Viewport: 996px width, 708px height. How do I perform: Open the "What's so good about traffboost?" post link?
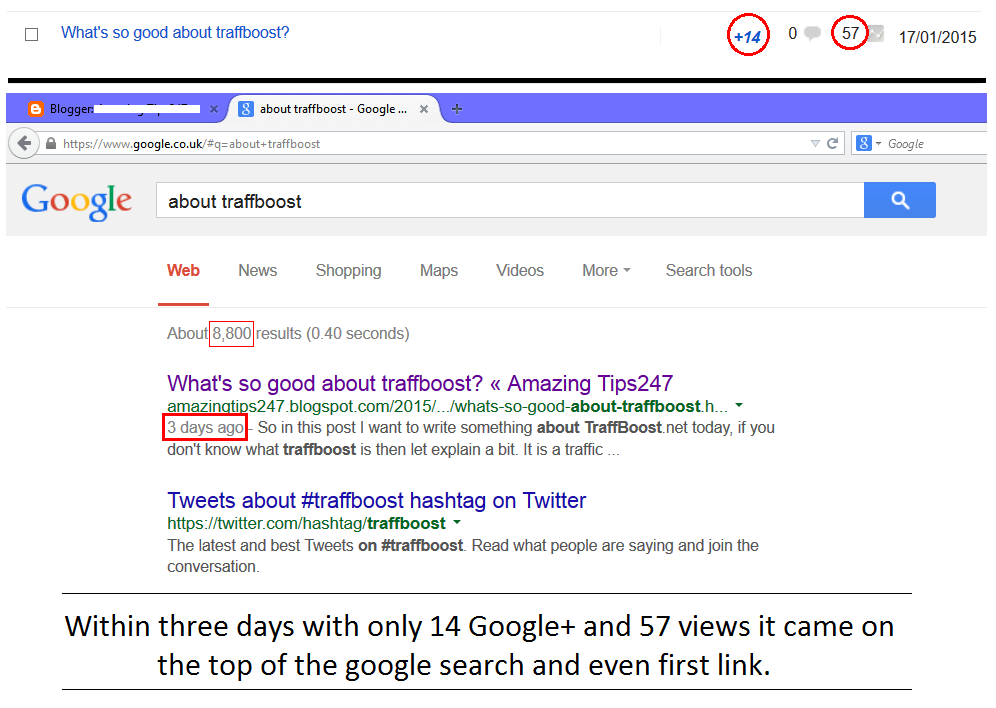pos(175,32)
